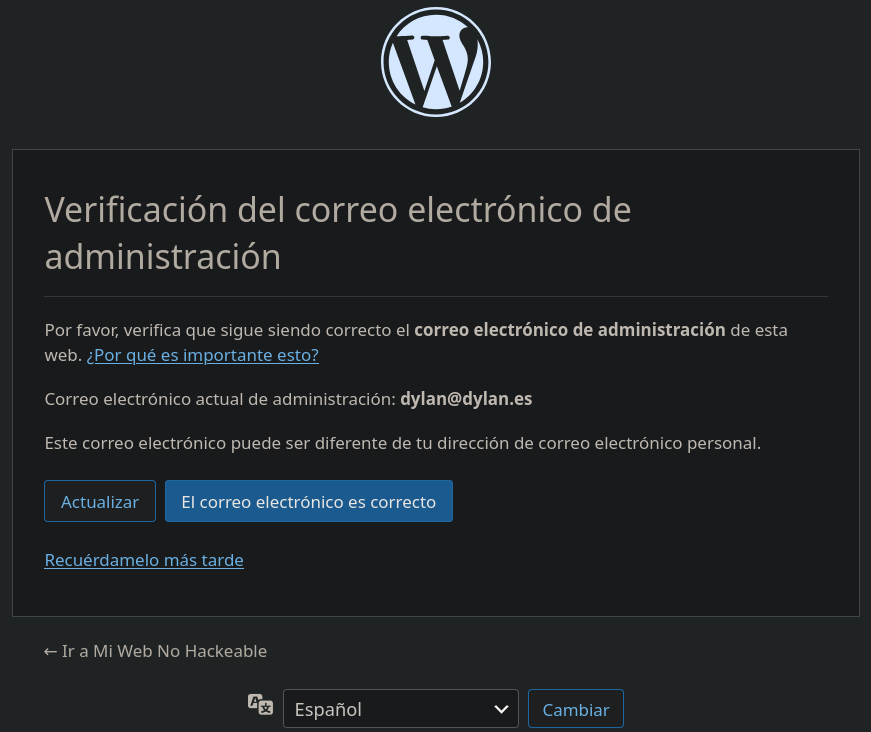
Task: Click the WordPress logo at top
Action: pos(436,62)
